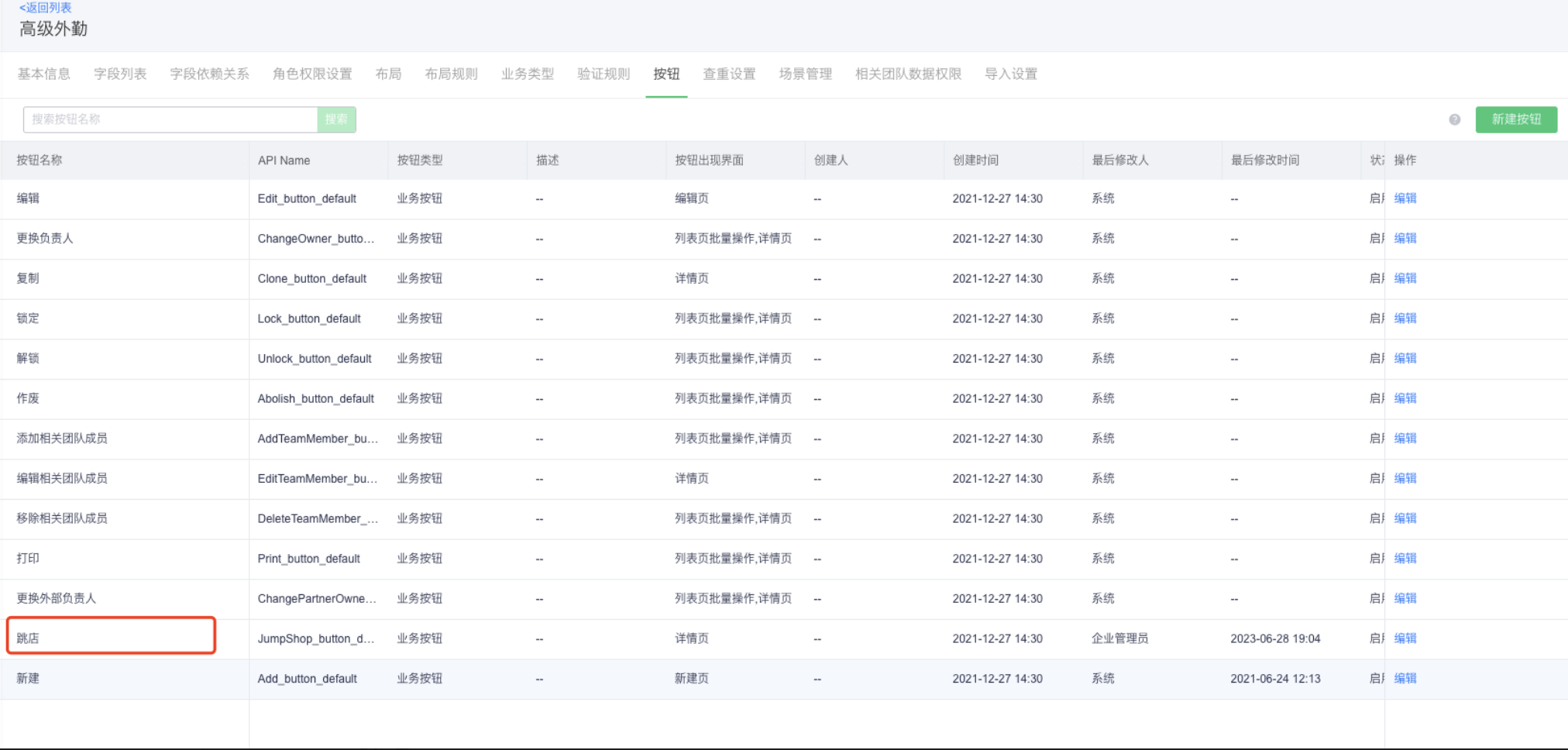Click the help question mark icon

[1454, 119]
